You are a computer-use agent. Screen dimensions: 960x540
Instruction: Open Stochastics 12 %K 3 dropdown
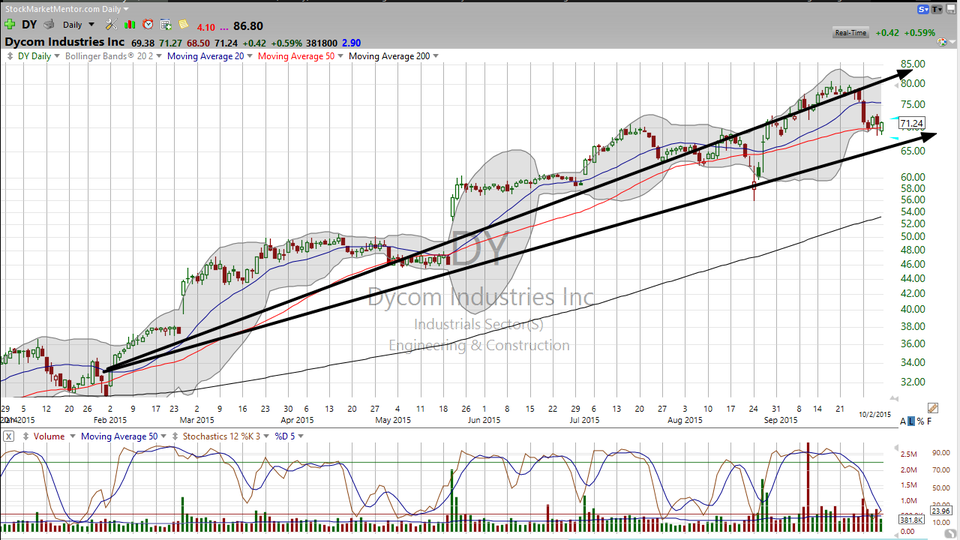[x=266, y=437]
